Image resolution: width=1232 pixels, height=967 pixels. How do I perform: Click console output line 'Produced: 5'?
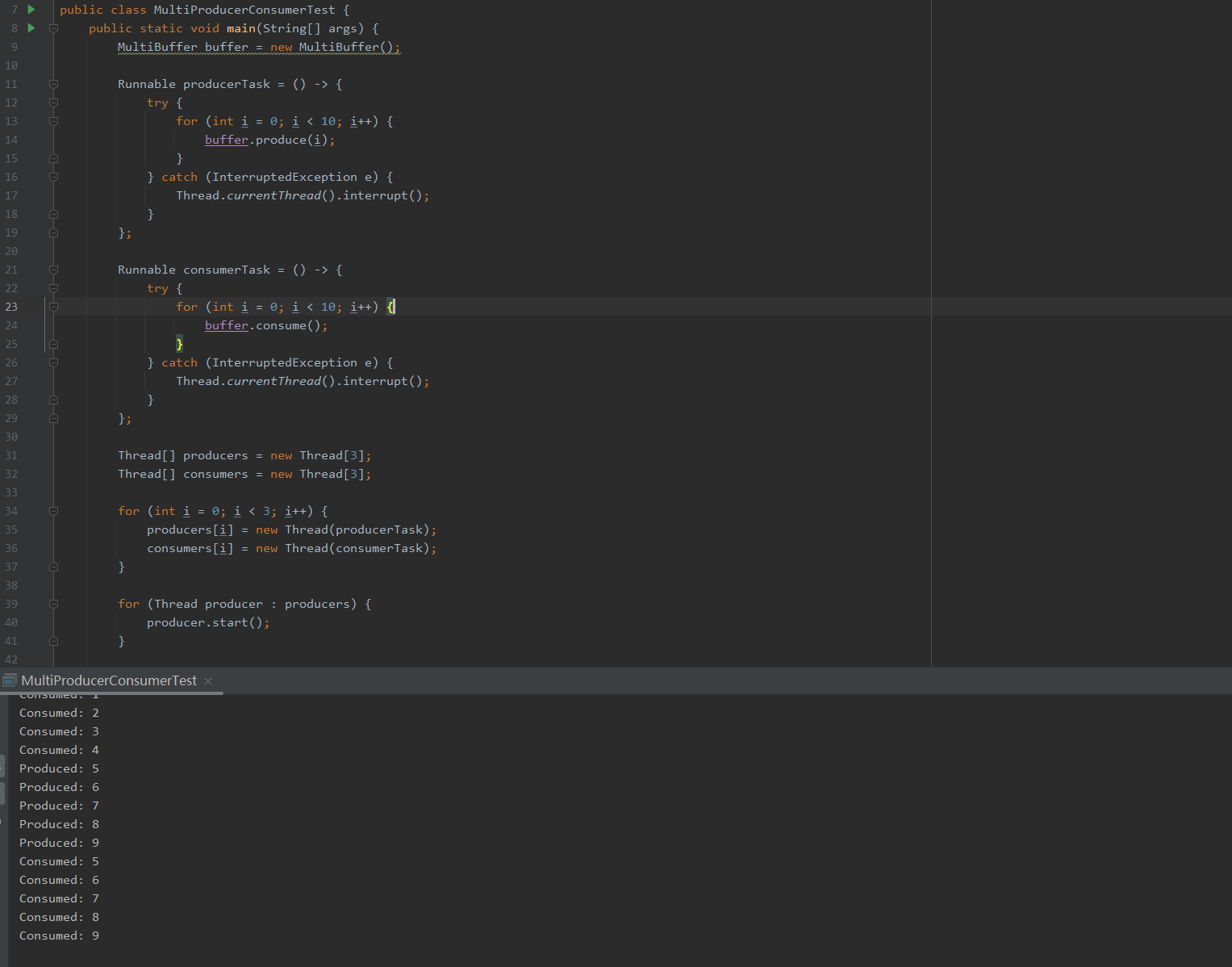pyautogui.click(x=59, y=768)
